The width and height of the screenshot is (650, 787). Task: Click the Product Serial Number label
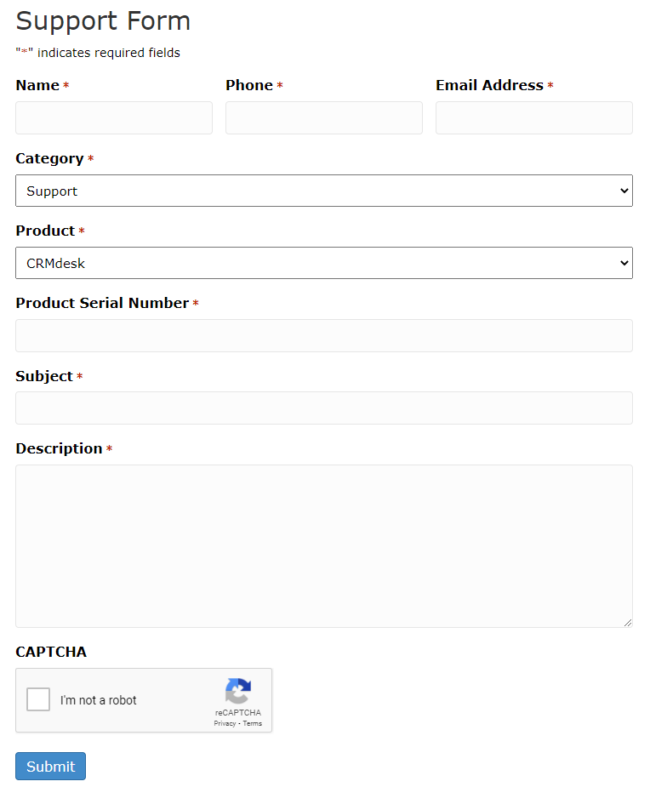coord(102,303)
